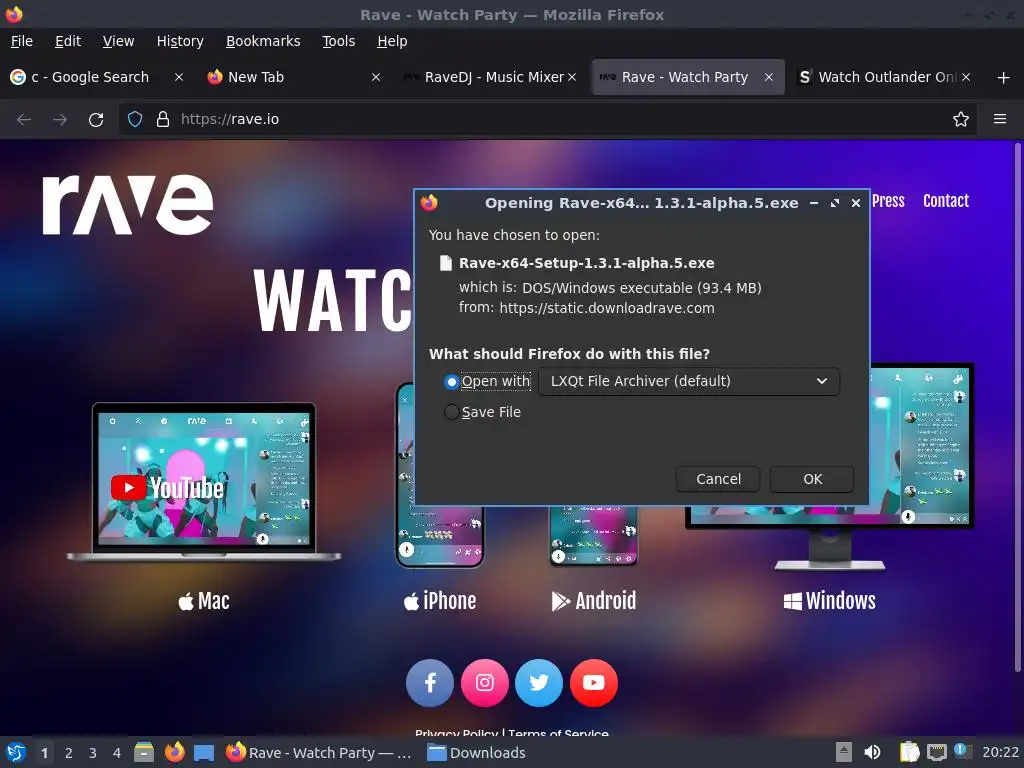The width and height of the screenshot is (1024, 768).
Task: Download Rave for Mac
Action: 204,601
